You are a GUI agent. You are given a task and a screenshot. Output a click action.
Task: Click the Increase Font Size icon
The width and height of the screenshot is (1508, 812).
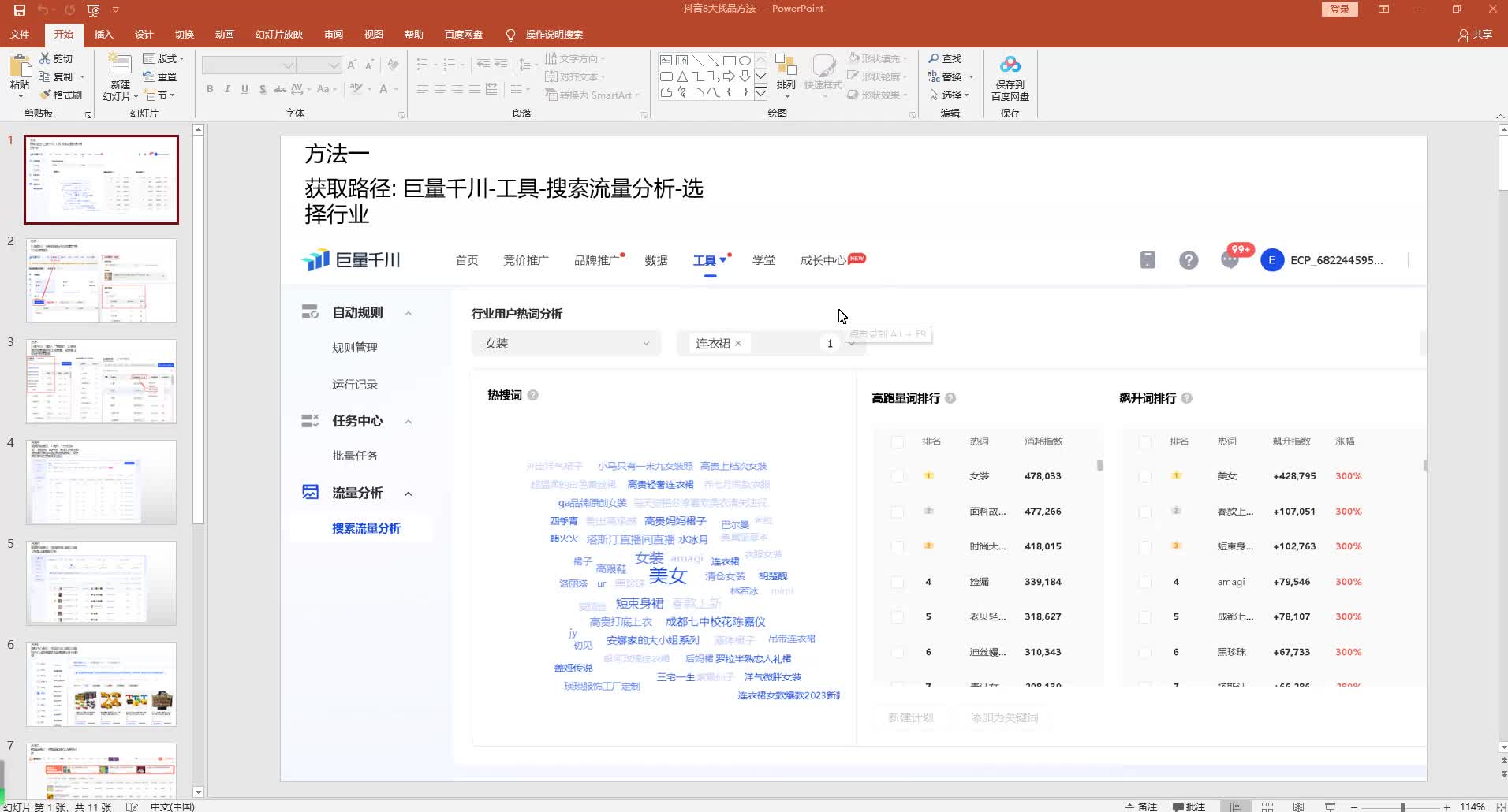352,65
